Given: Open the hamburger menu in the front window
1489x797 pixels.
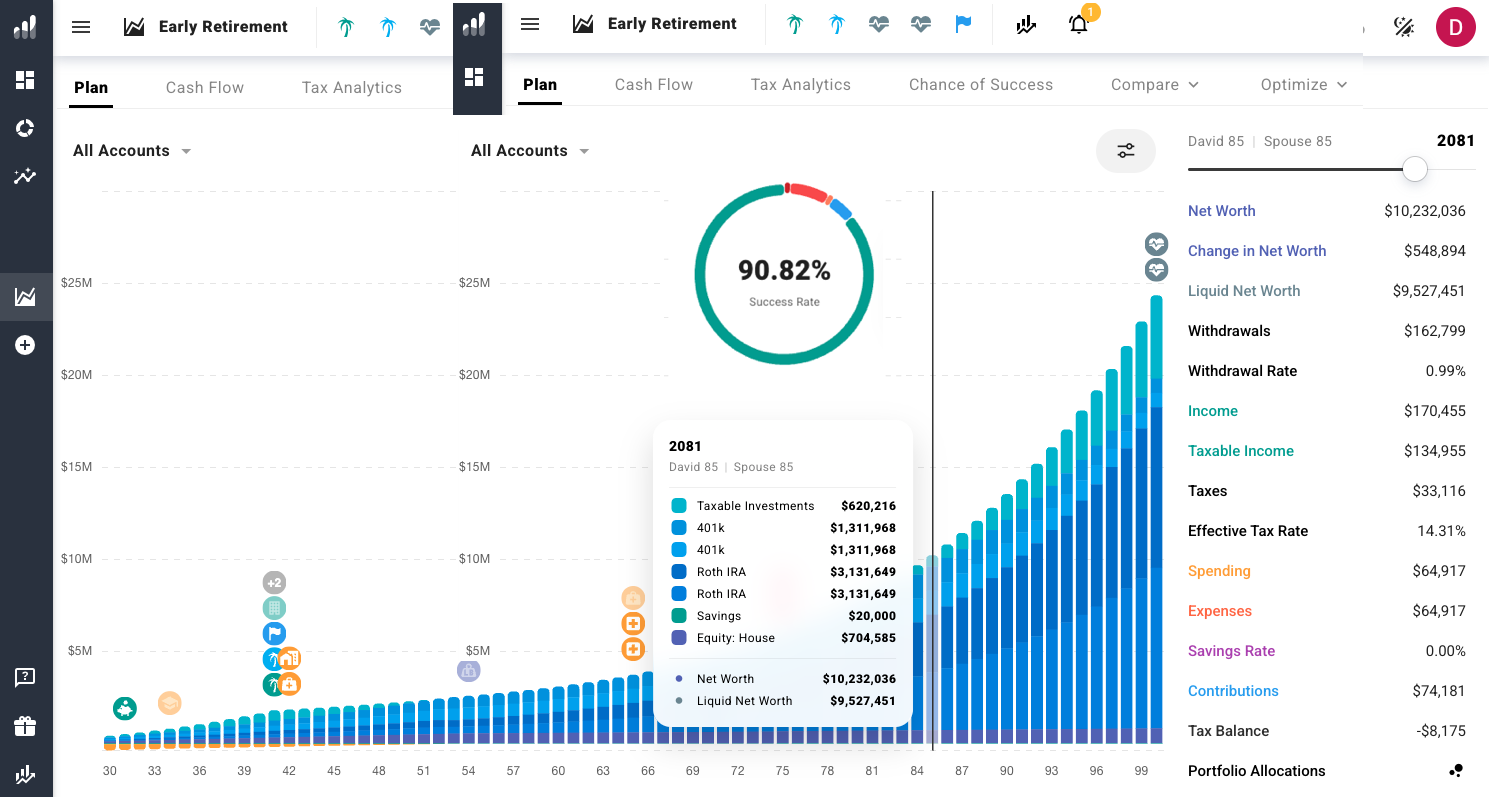Looking at the screenshot, I should 530,24.
